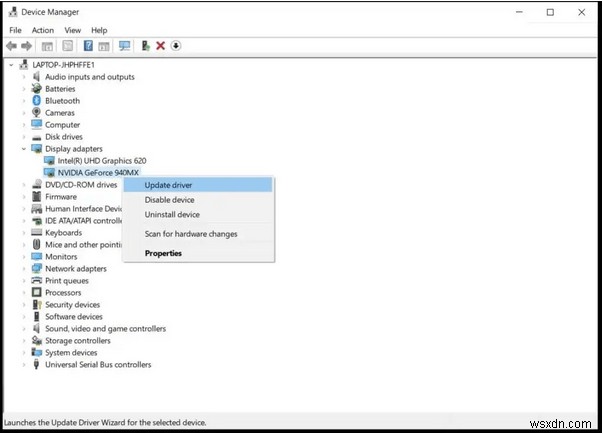
Task: Click the Forward arrow toolbar icon
Action: pyautogui.click(x=26, y=46)
